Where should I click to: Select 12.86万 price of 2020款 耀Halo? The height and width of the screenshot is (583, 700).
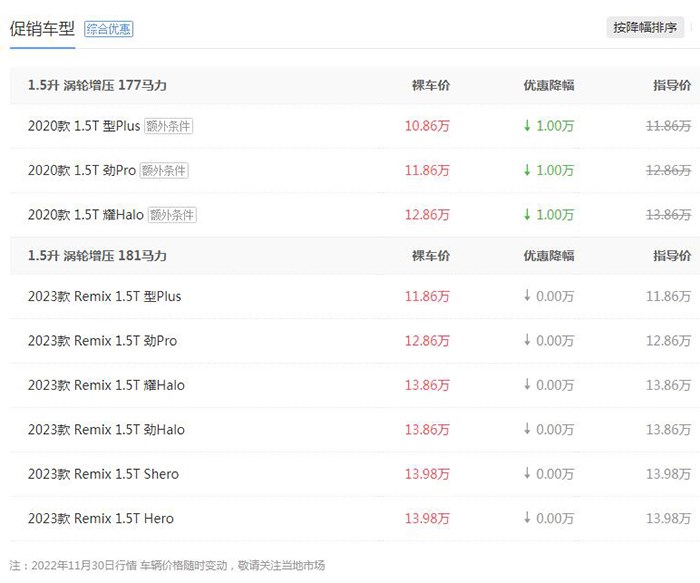point(427,215)
